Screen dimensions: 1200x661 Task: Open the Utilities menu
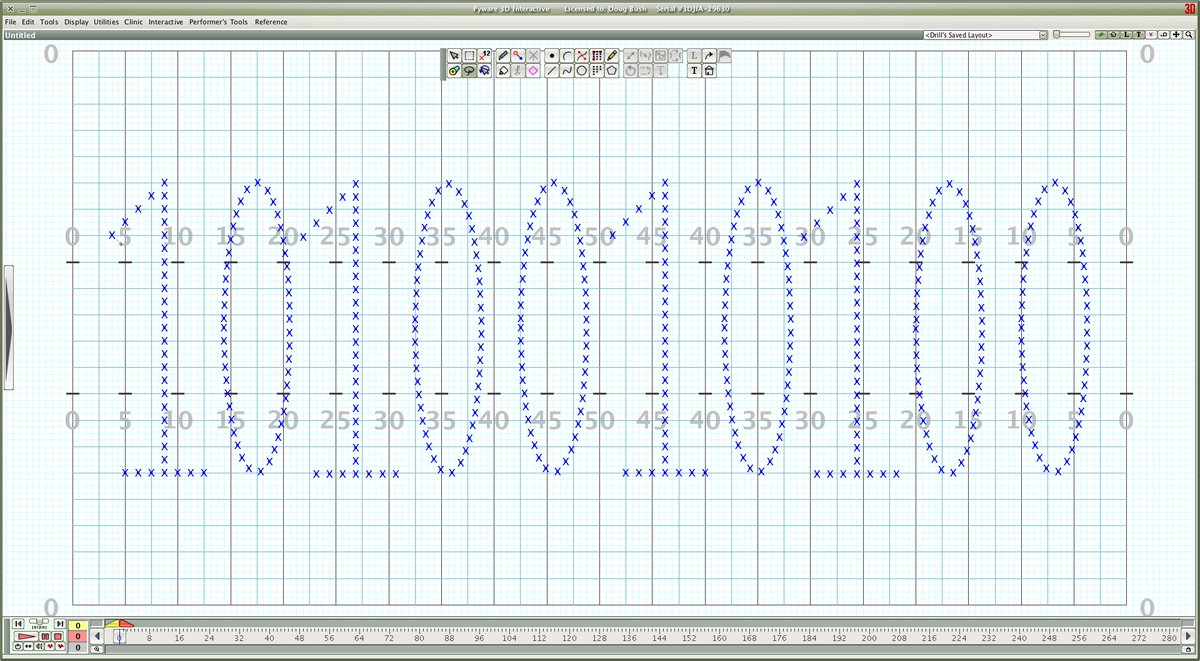coord(106,22)
